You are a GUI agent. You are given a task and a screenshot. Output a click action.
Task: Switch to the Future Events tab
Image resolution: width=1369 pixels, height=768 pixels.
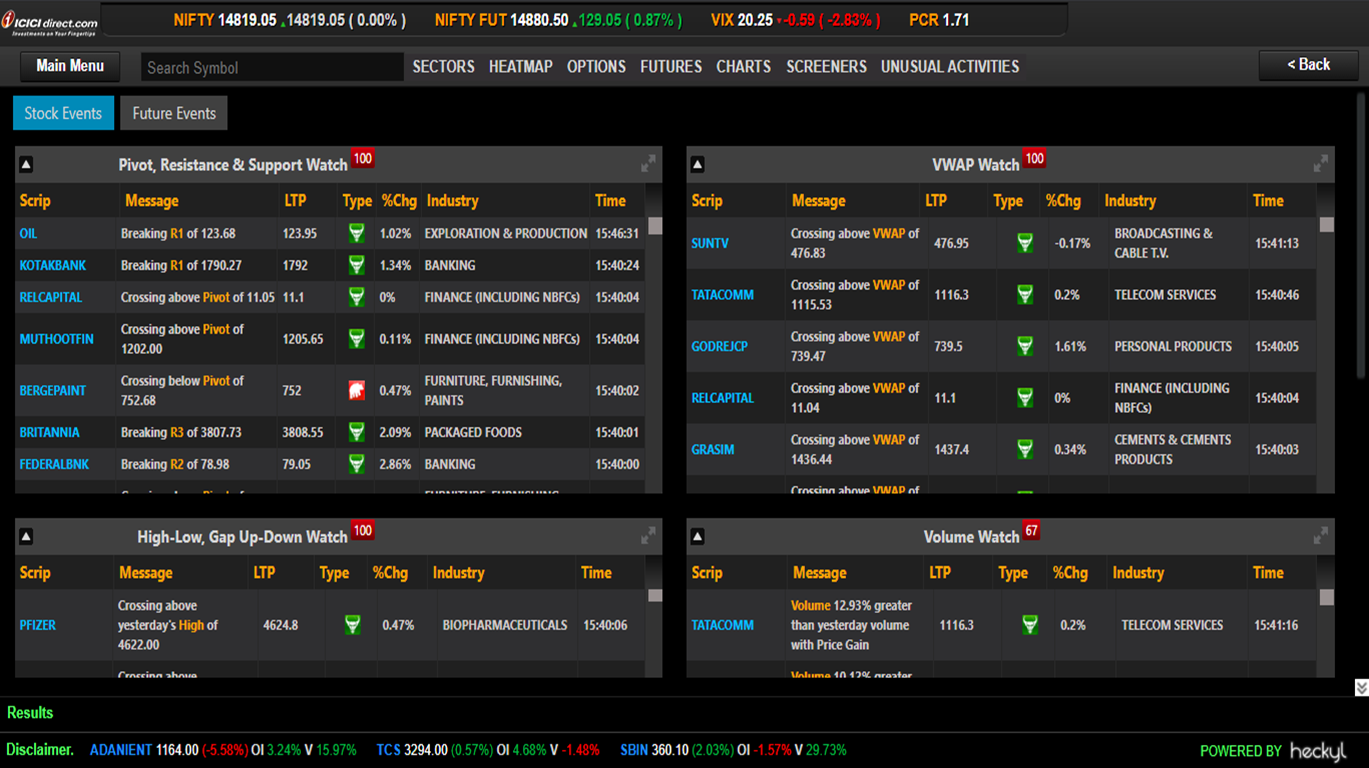click(174, 114)
